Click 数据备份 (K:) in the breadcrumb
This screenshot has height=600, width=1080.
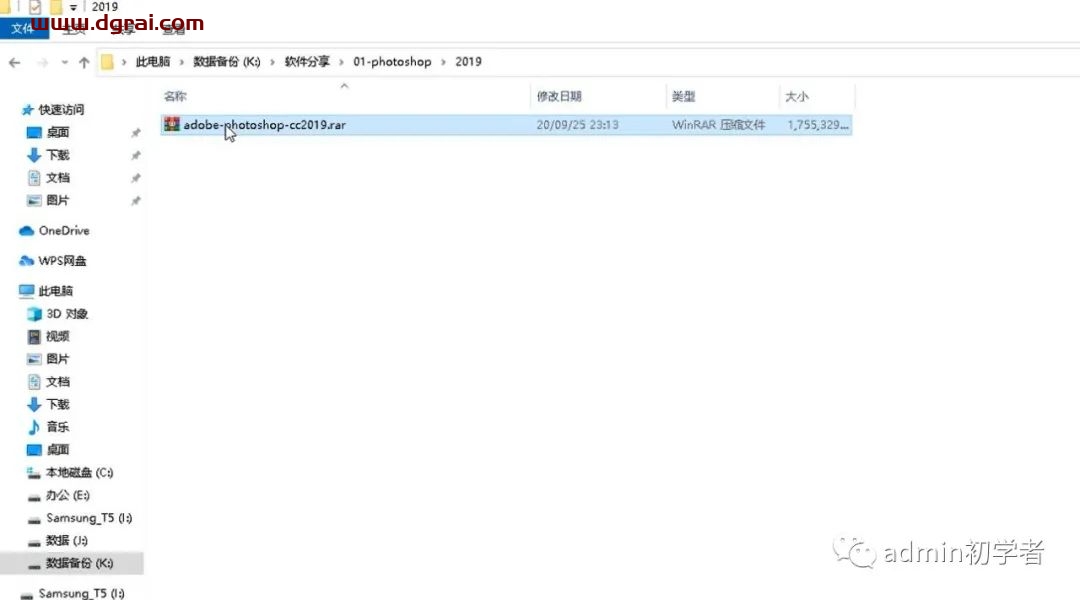227,62
